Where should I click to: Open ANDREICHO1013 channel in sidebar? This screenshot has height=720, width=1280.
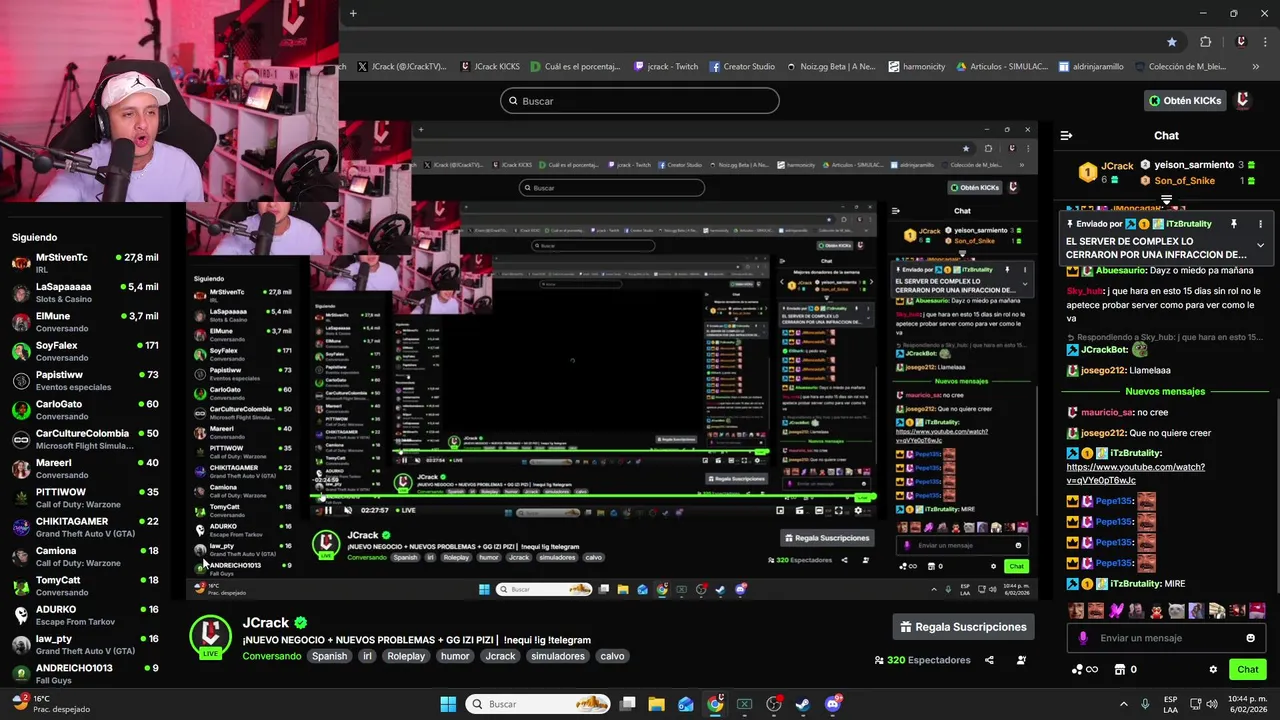coord(85,673)
